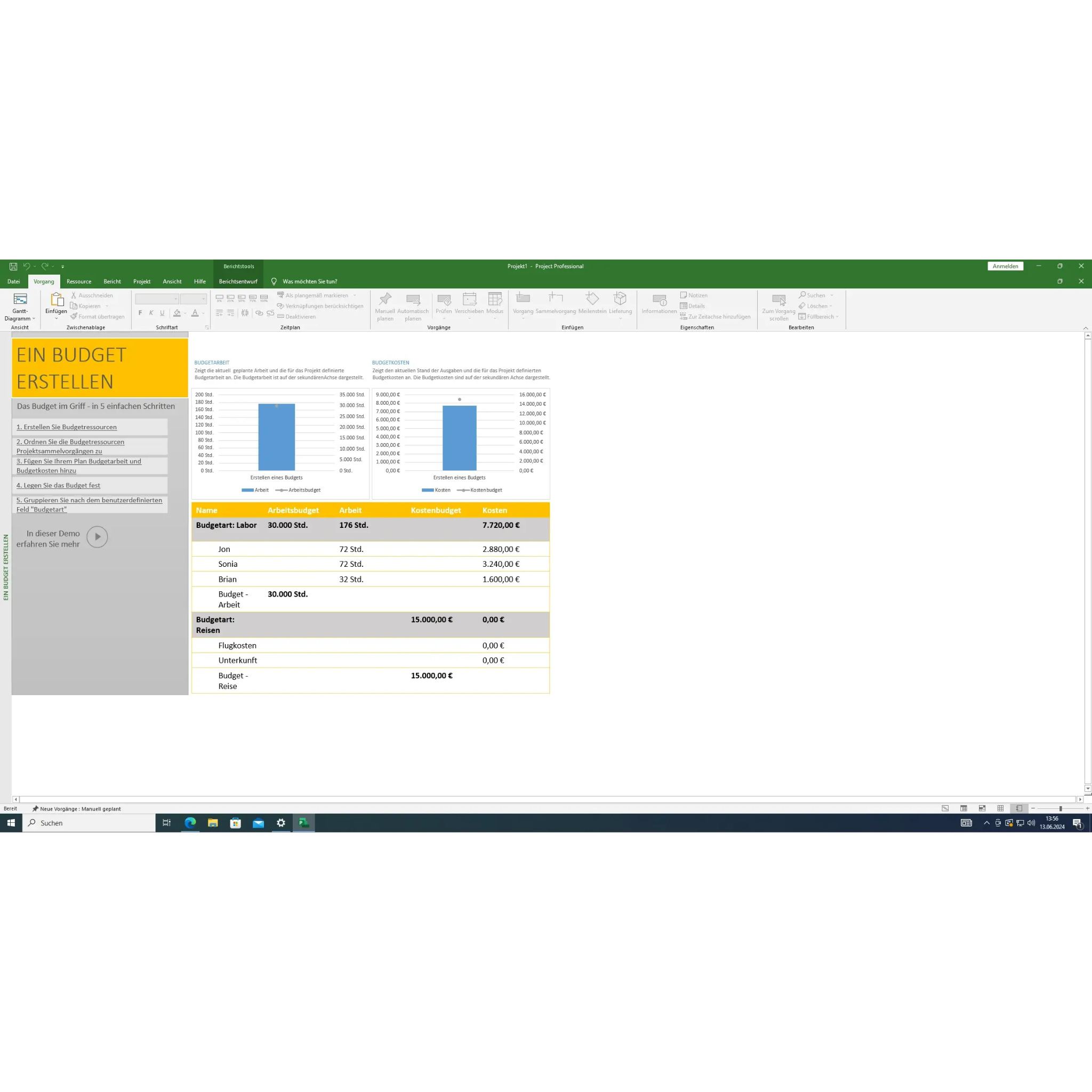Image resolution: width=1092 pixels, height=1092 pixels.
Task: Switch to the Ressource ribbon tab
Action: [78, 282]
